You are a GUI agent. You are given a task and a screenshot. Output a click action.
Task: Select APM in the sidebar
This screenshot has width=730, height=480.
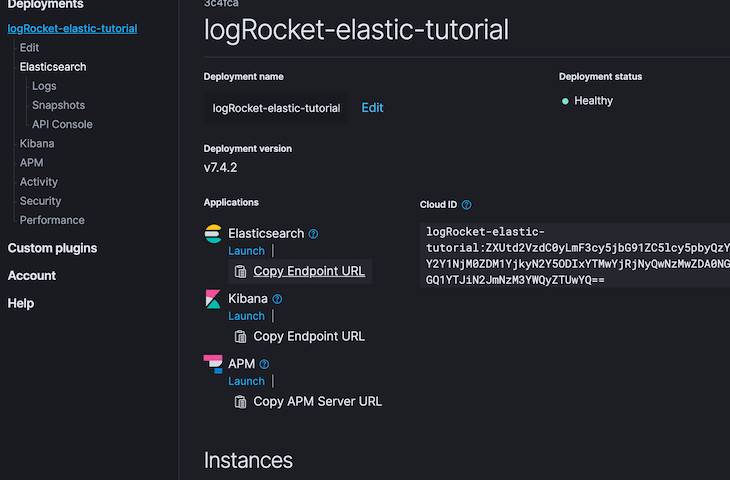tap(31, 162)
